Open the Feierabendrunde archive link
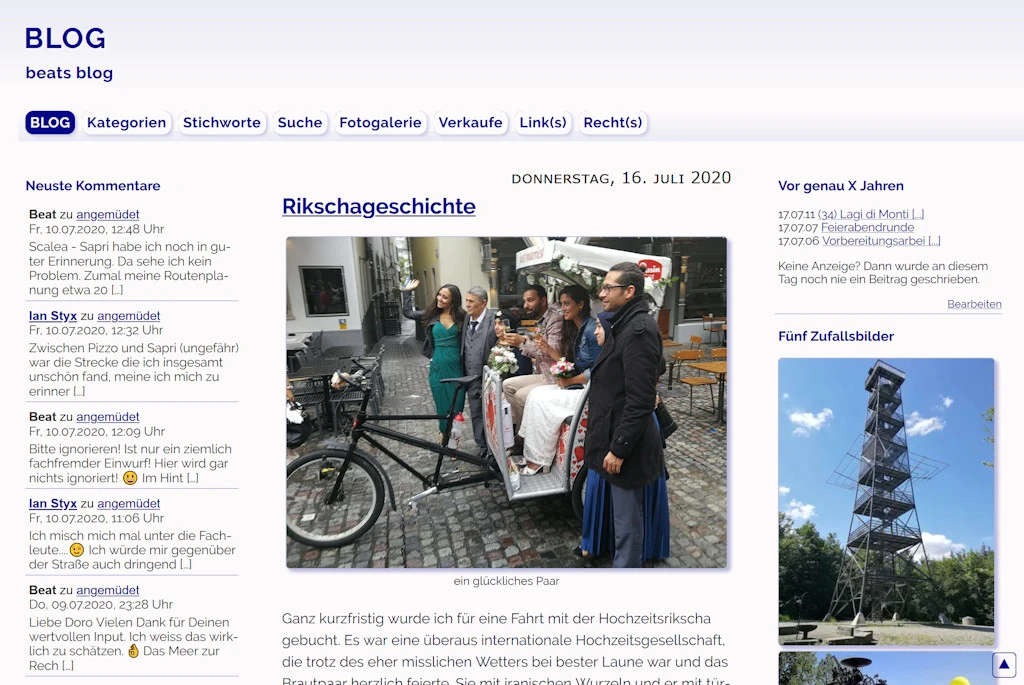The width and height of the screenshot is (1024, 685). [x=867, y=228]
